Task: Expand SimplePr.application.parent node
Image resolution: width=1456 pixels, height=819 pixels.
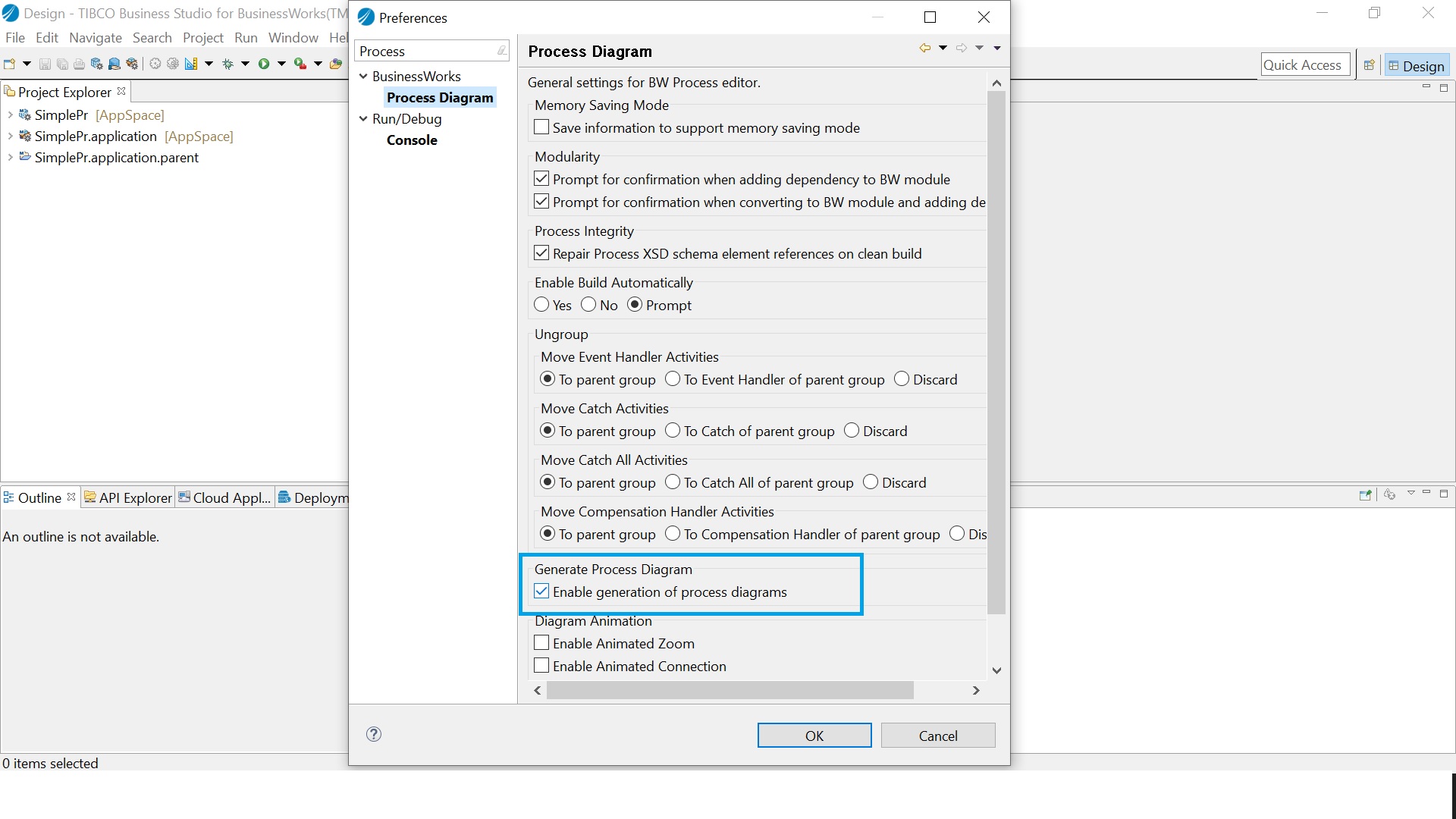Action: [x=10, y=157]
